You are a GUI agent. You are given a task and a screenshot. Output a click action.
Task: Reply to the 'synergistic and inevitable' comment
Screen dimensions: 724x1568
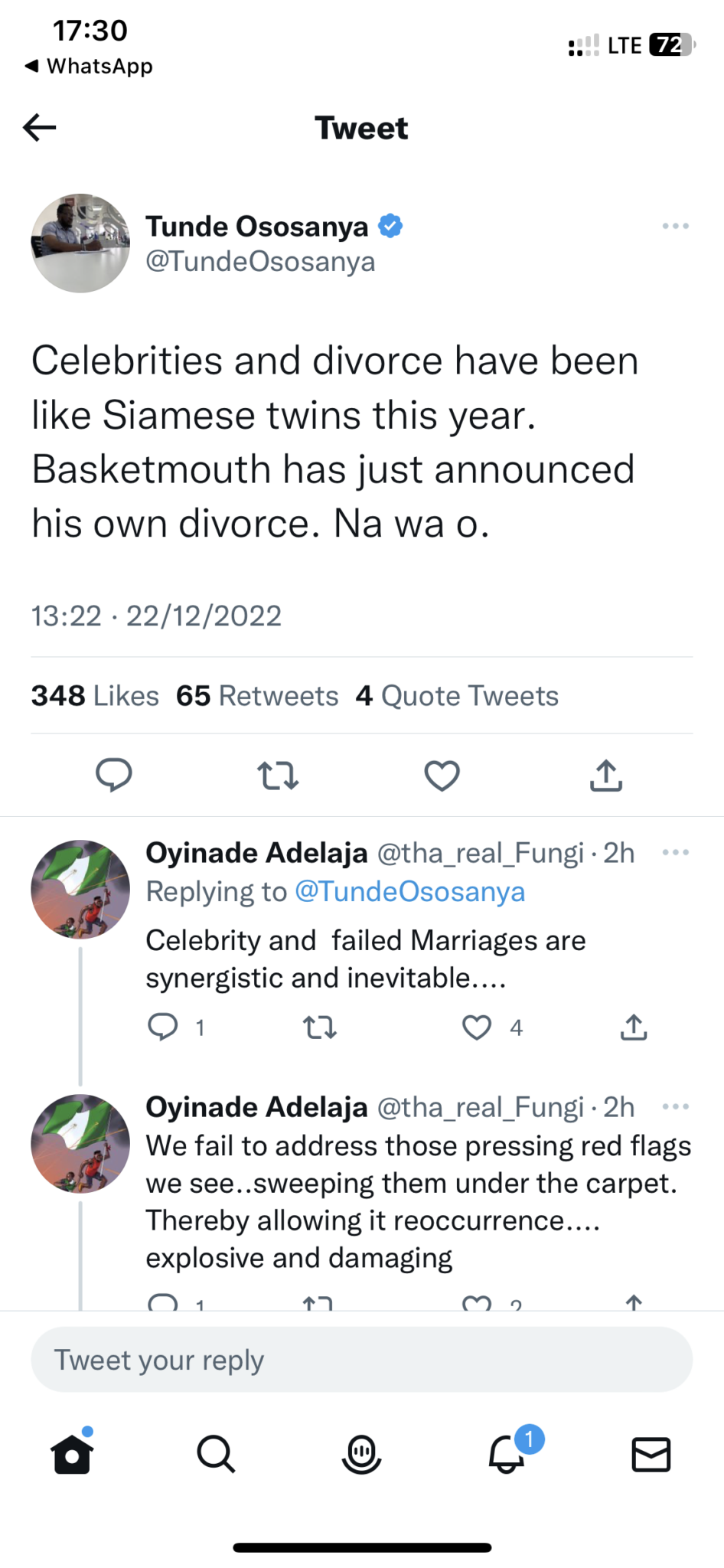pos(162,1027)
